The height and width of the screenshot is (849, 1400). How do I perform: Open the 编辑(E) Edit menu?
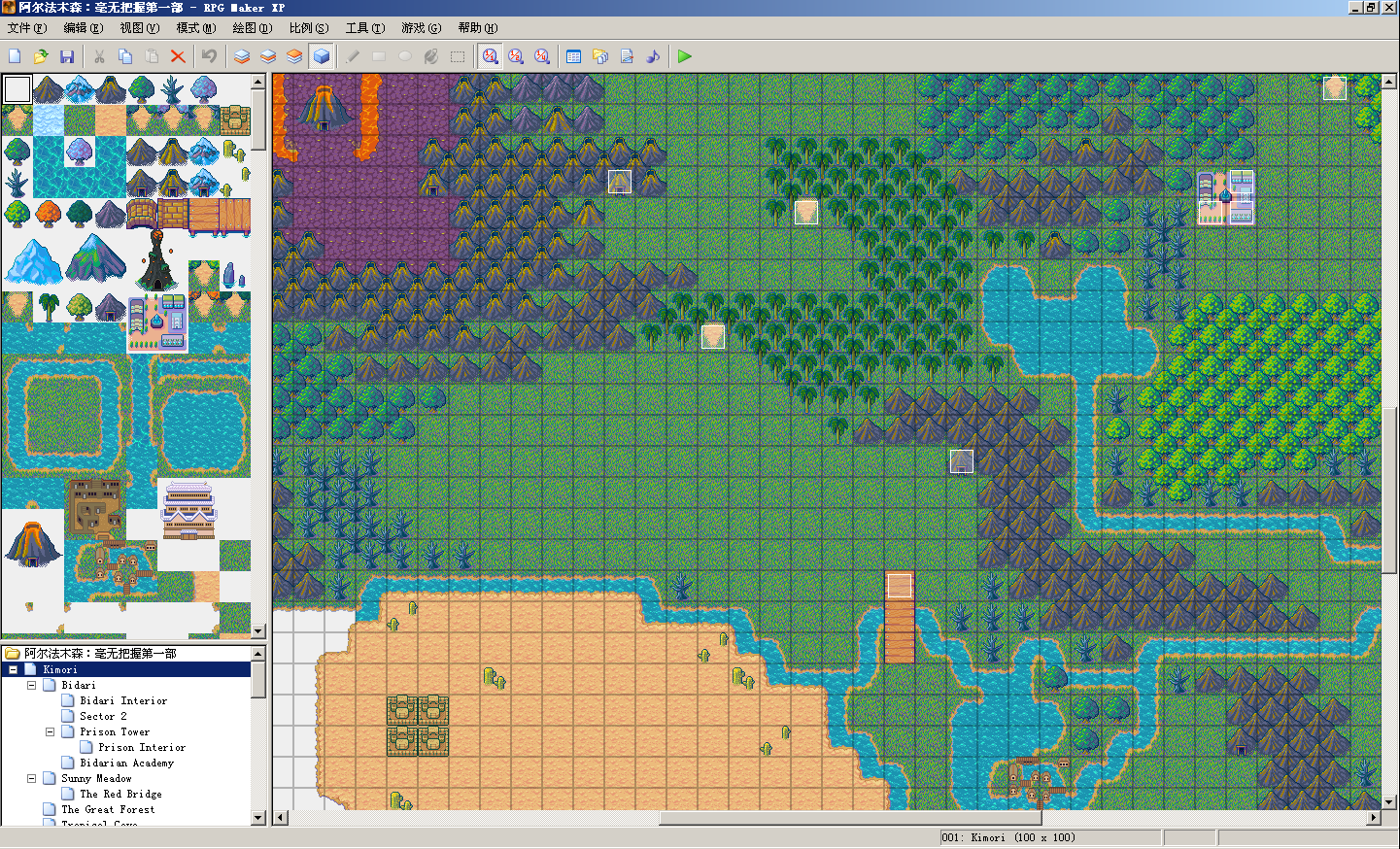pyautogui.click(x=84, y=28)
